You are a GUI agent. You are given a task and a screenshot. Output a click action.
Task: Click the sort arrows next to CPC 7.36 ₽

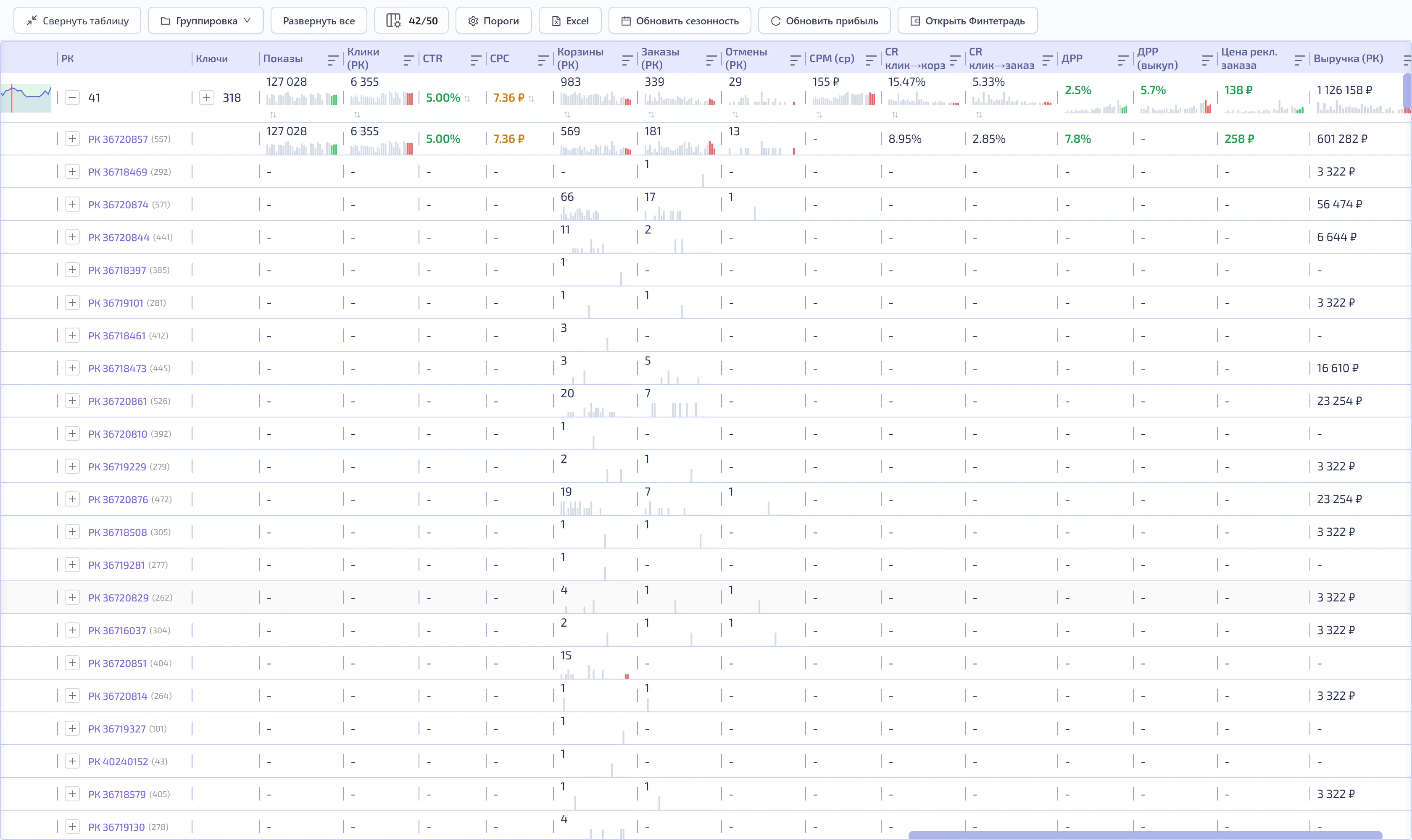pyautogui.click(x=531, y=99)
